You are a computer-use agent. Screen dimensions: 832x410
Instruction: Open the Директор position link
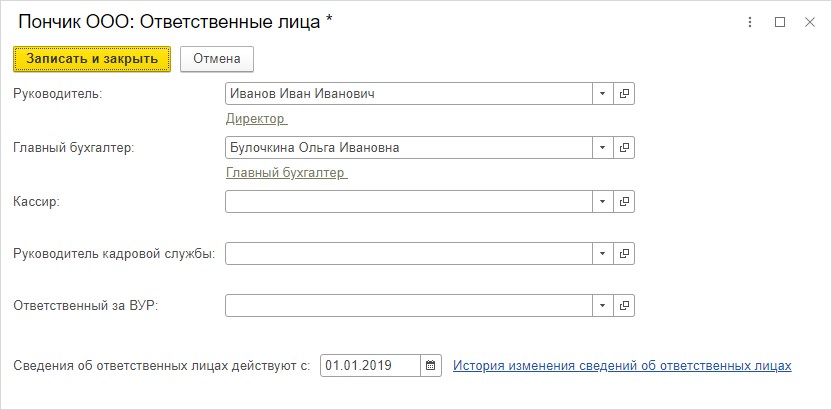coord(256,119)
